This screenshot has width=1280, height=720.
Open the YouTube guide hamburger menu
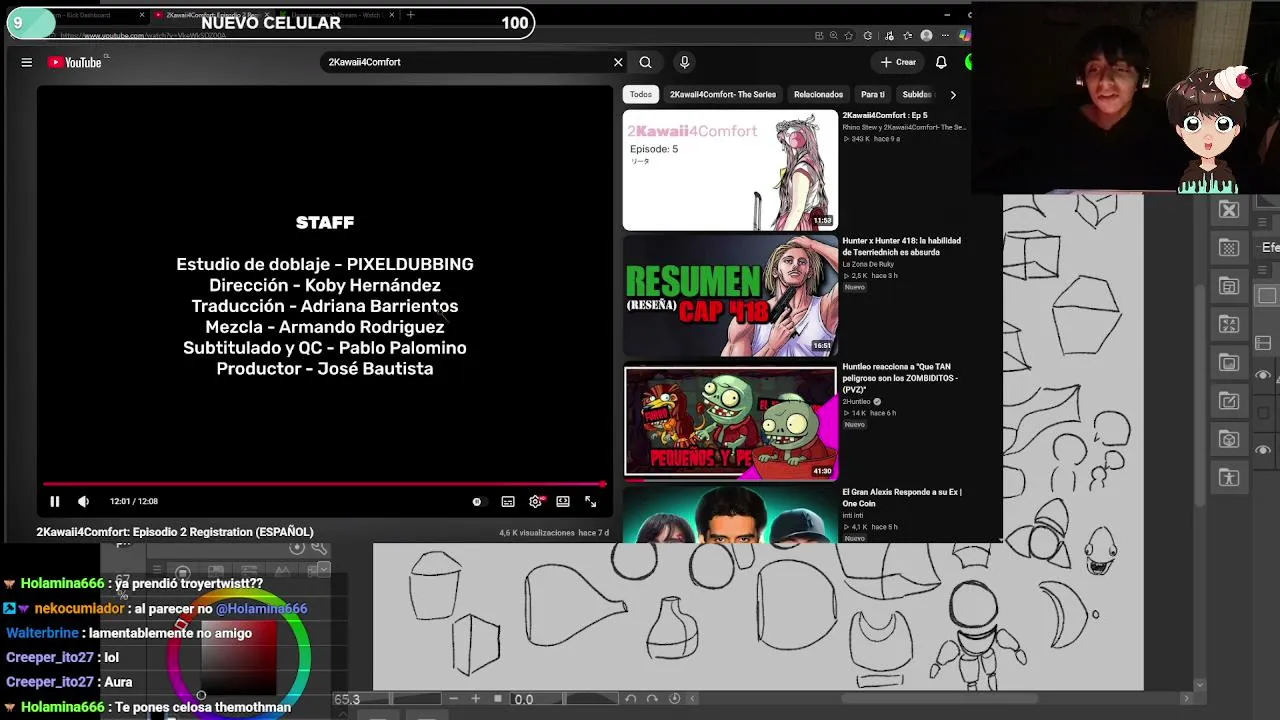(x=27, y=62)
